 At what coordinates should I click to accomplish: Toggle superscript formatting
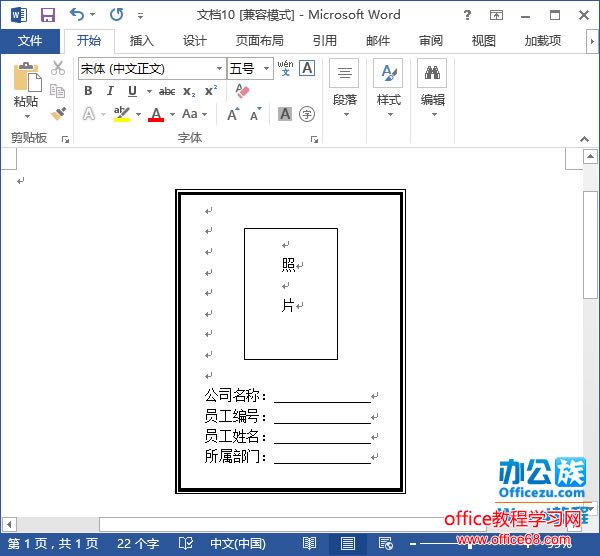[211, 91]
